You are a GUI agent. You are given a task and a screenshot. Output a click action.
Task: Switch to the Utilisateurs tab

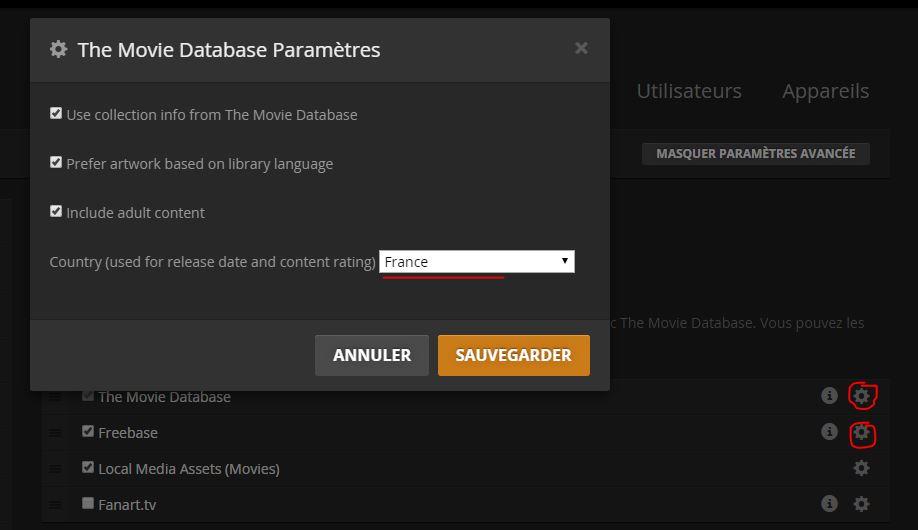(689, 91)
